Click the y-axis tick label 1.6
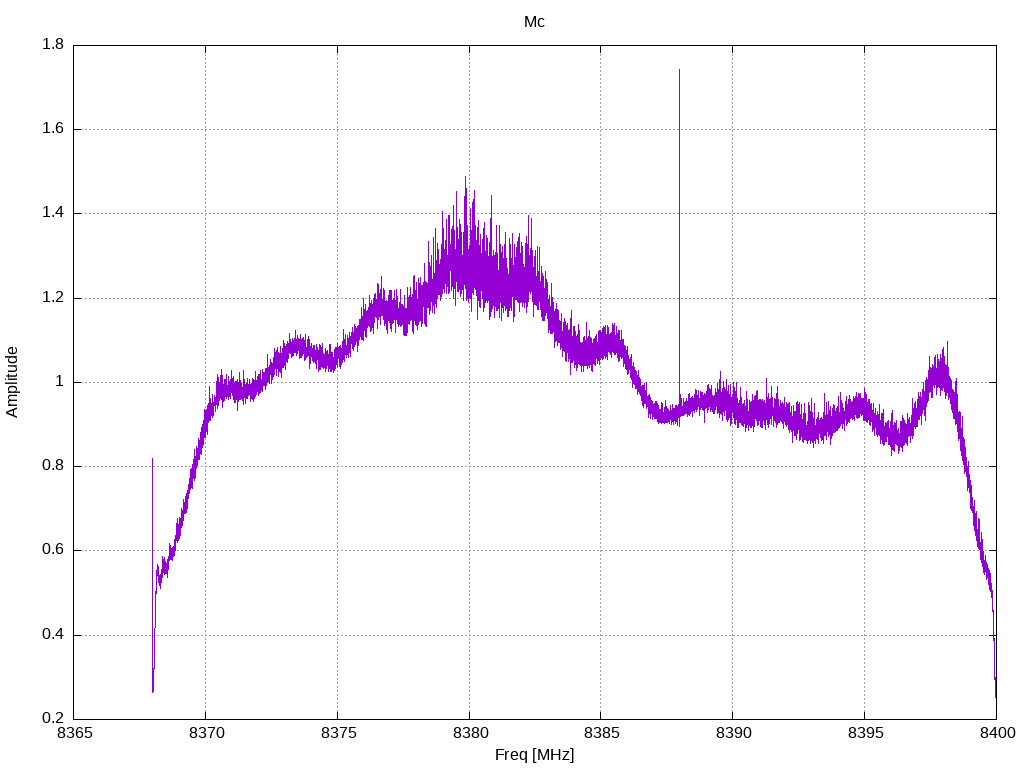The height and width of the screenshot is (768, 1024). point(54,129)
